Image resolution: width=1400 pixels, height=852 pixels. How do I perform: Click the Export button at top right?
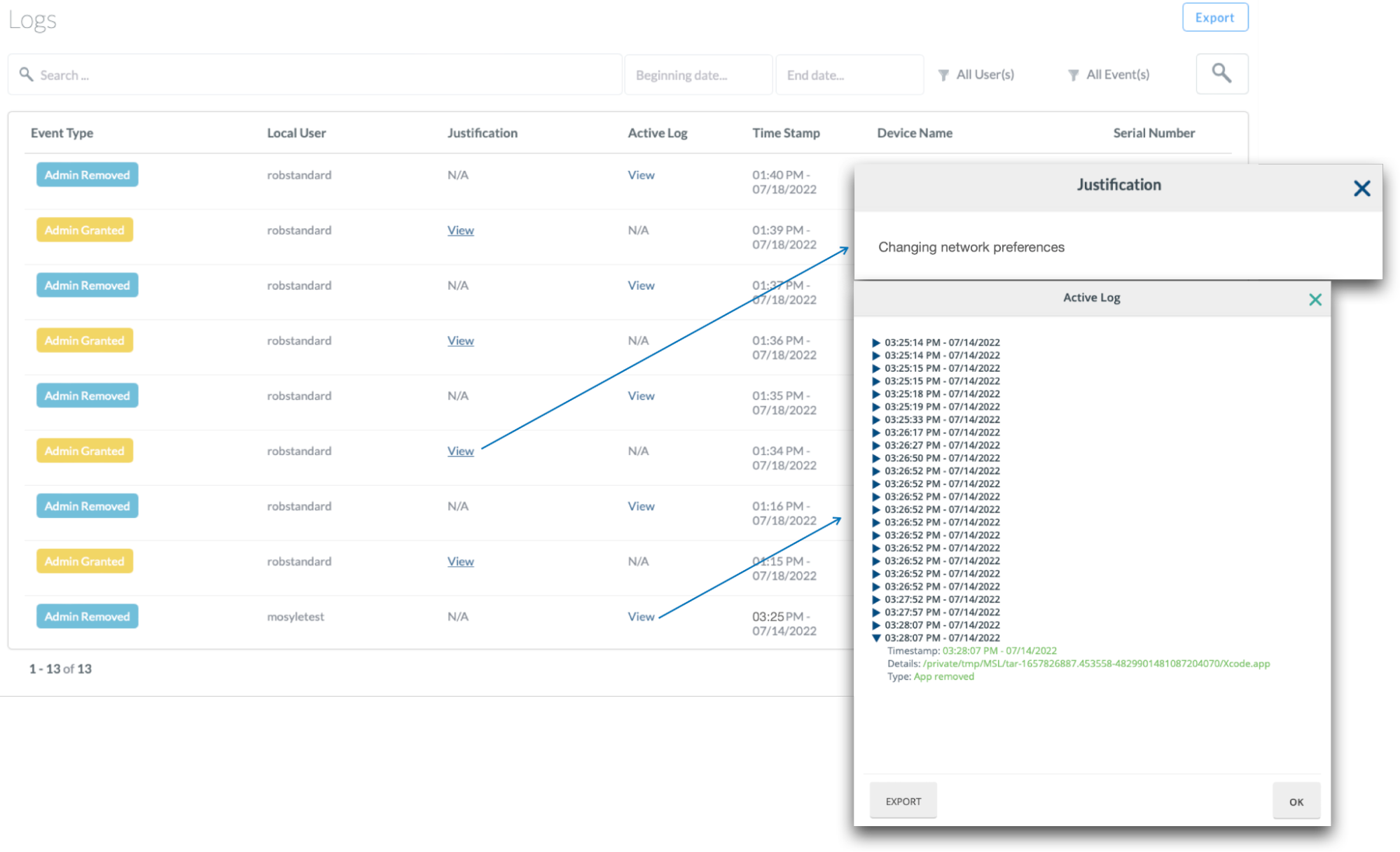(1214, 18)
